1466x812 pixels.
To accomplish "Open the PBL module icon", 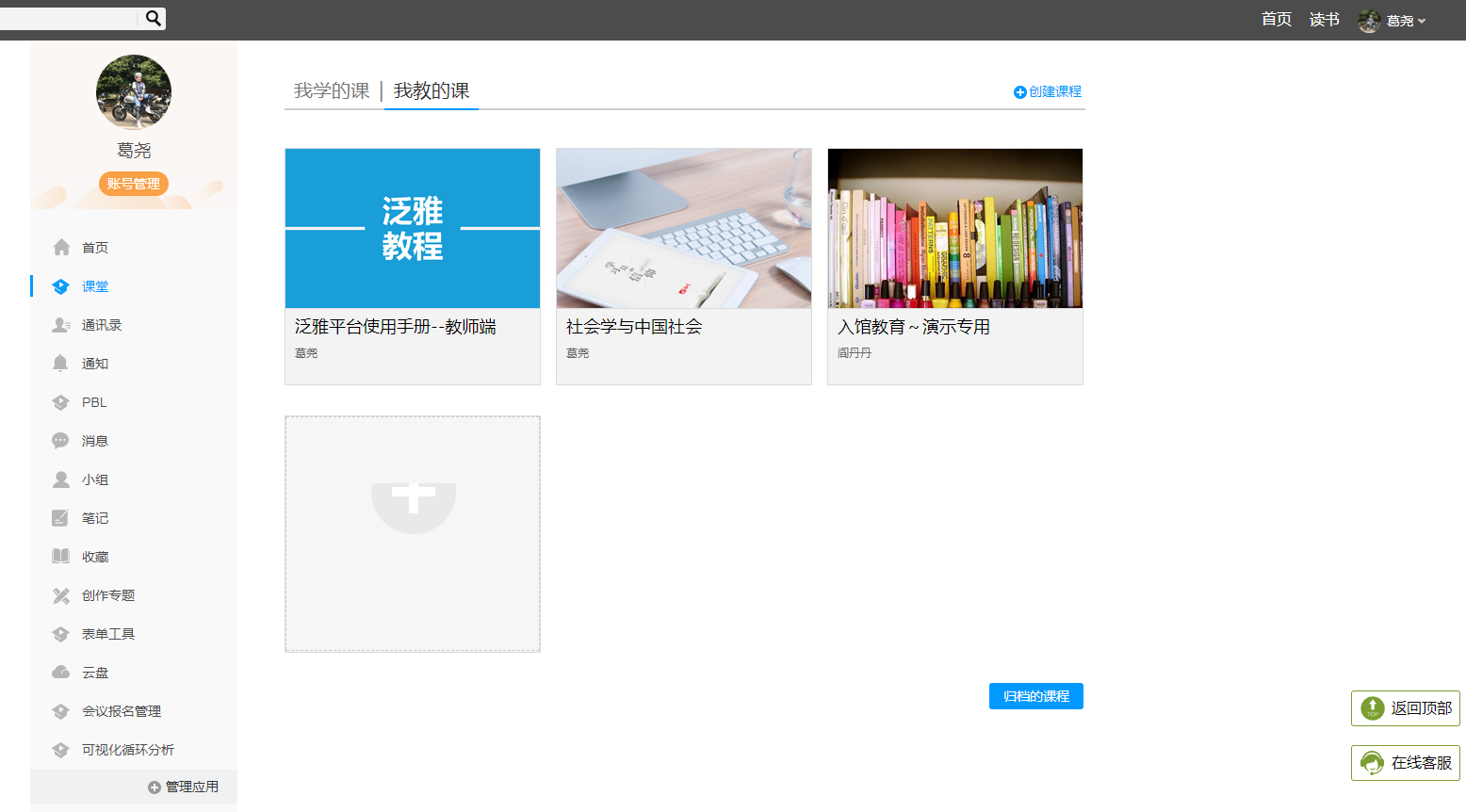I will click(x=62, y=401).
